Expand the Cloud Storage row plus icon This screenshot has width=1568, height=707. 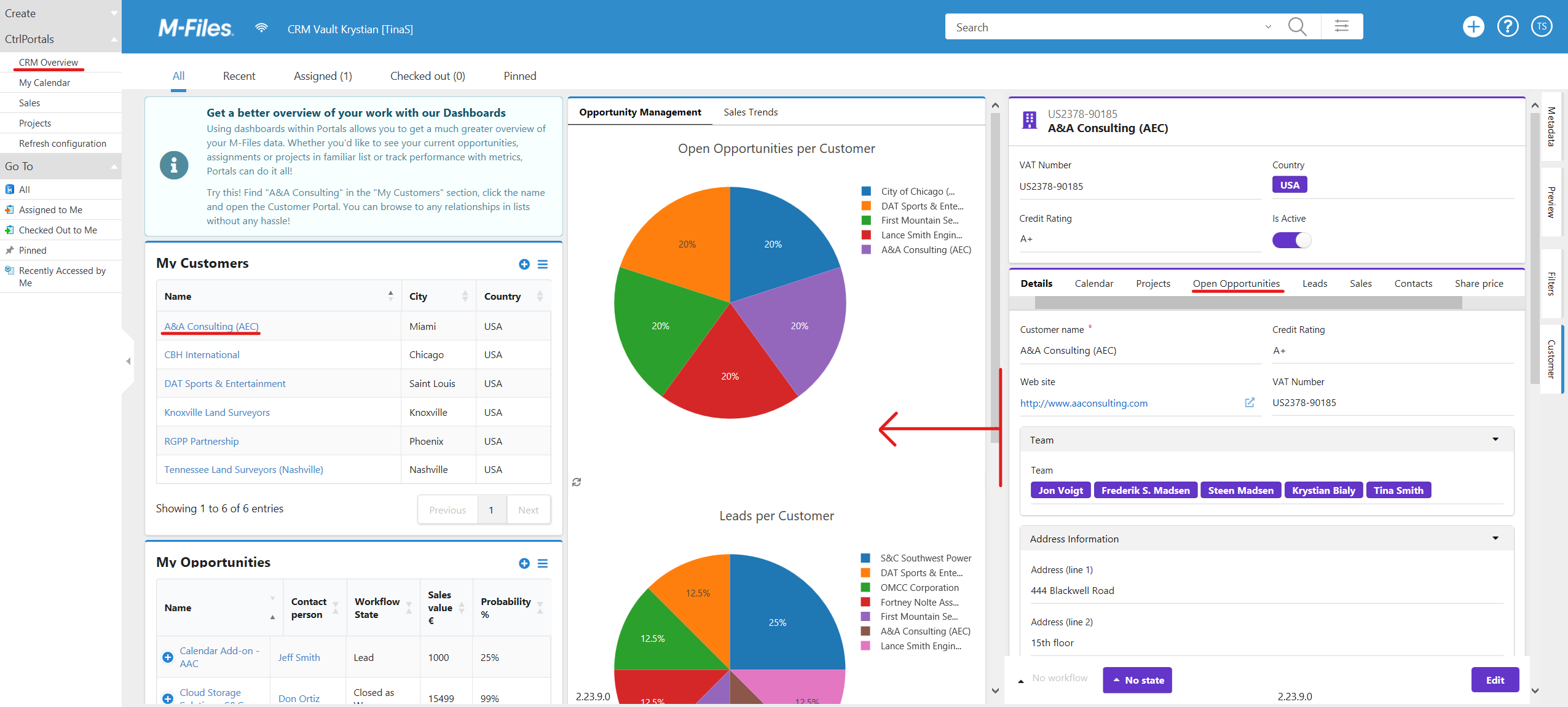pos(168,698)
